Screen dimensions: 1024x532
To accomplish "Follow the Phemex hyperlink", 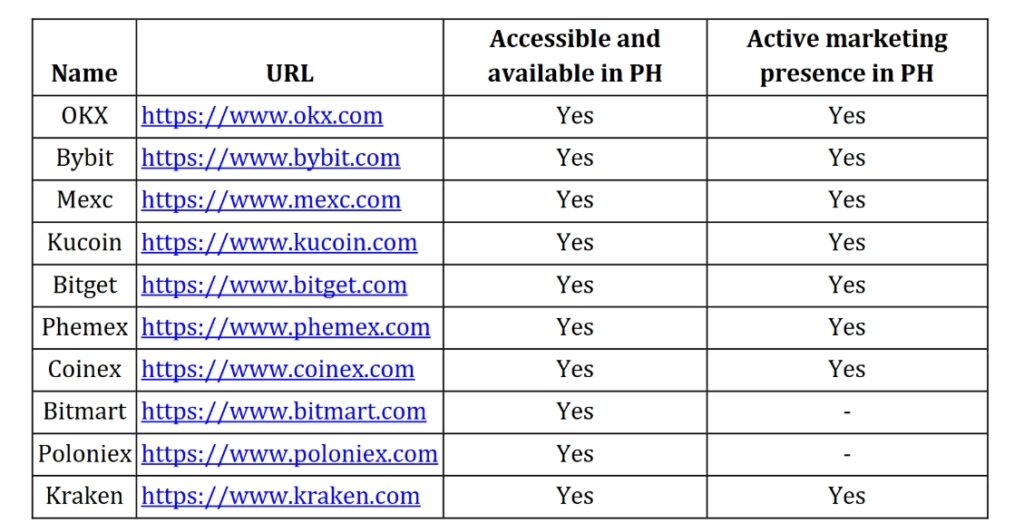I will point(285,327).
